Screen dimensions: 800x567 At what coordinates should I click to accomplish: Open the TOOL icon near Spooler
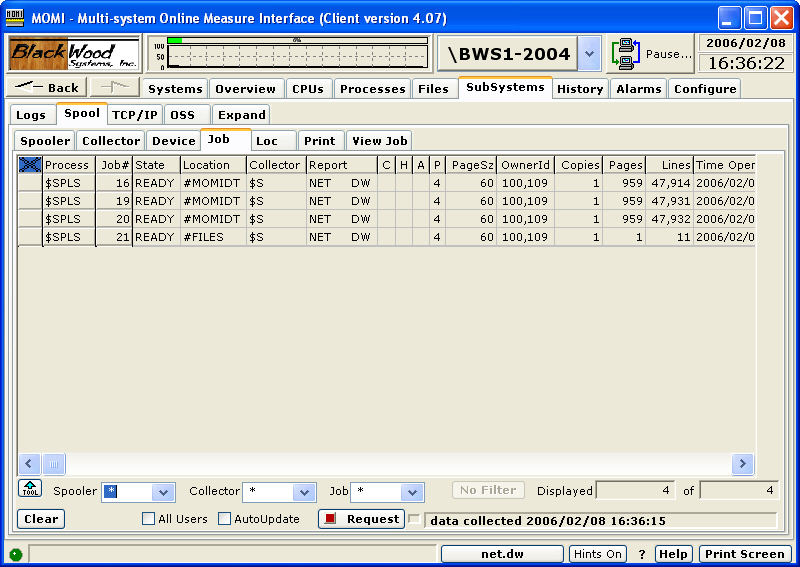pos(30,489)
